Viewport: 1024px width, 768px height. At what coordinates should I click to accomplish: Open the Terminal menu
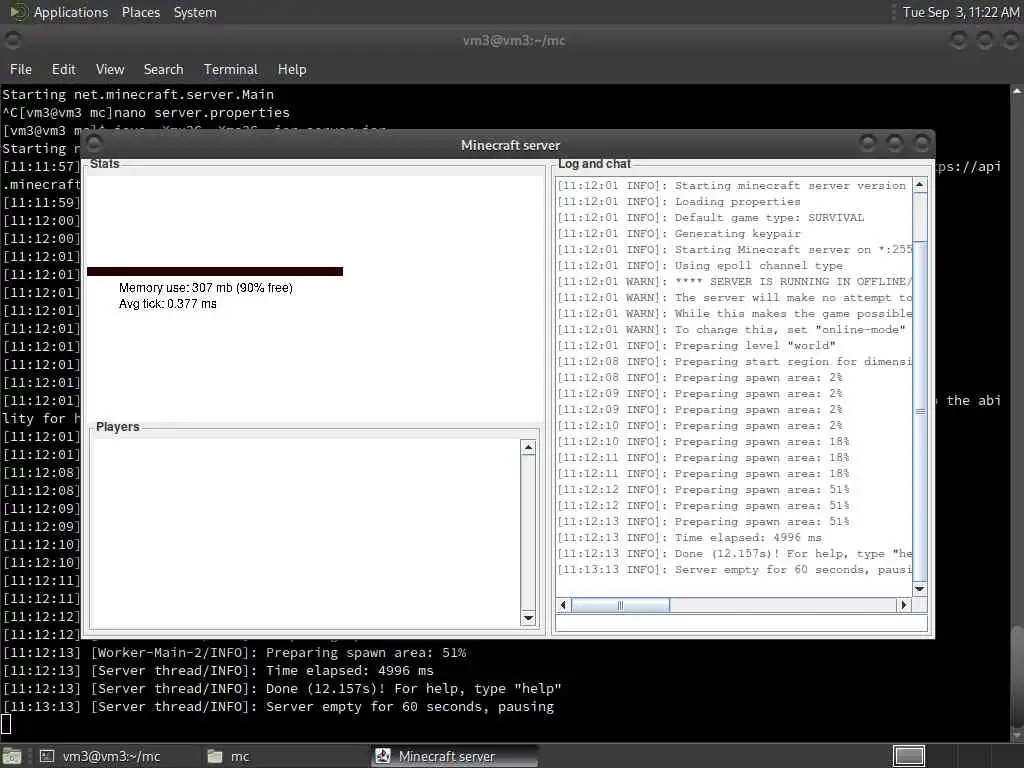[x=231, y=69]
